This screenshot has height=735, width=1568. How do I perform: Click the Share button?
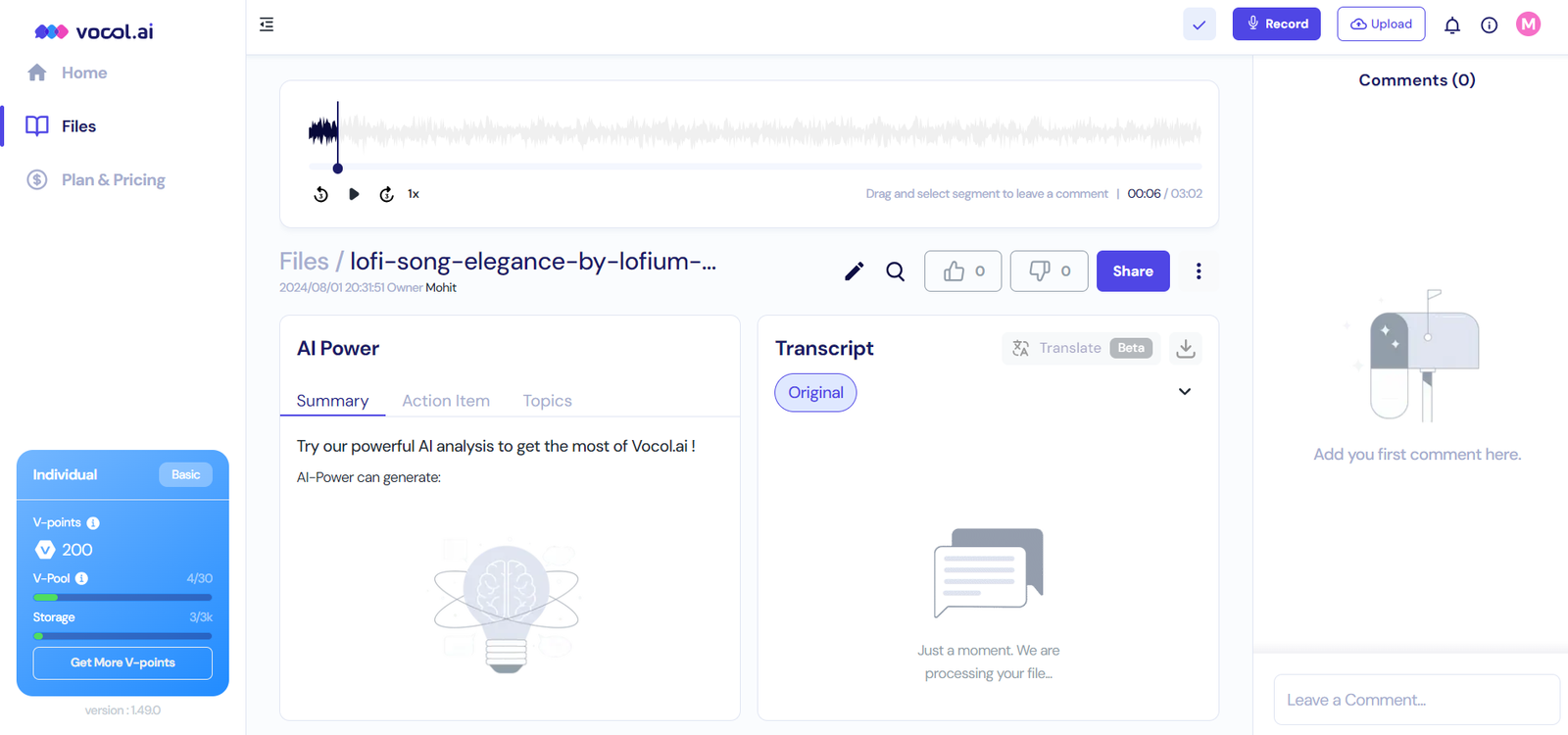[x=1133, y=271]
